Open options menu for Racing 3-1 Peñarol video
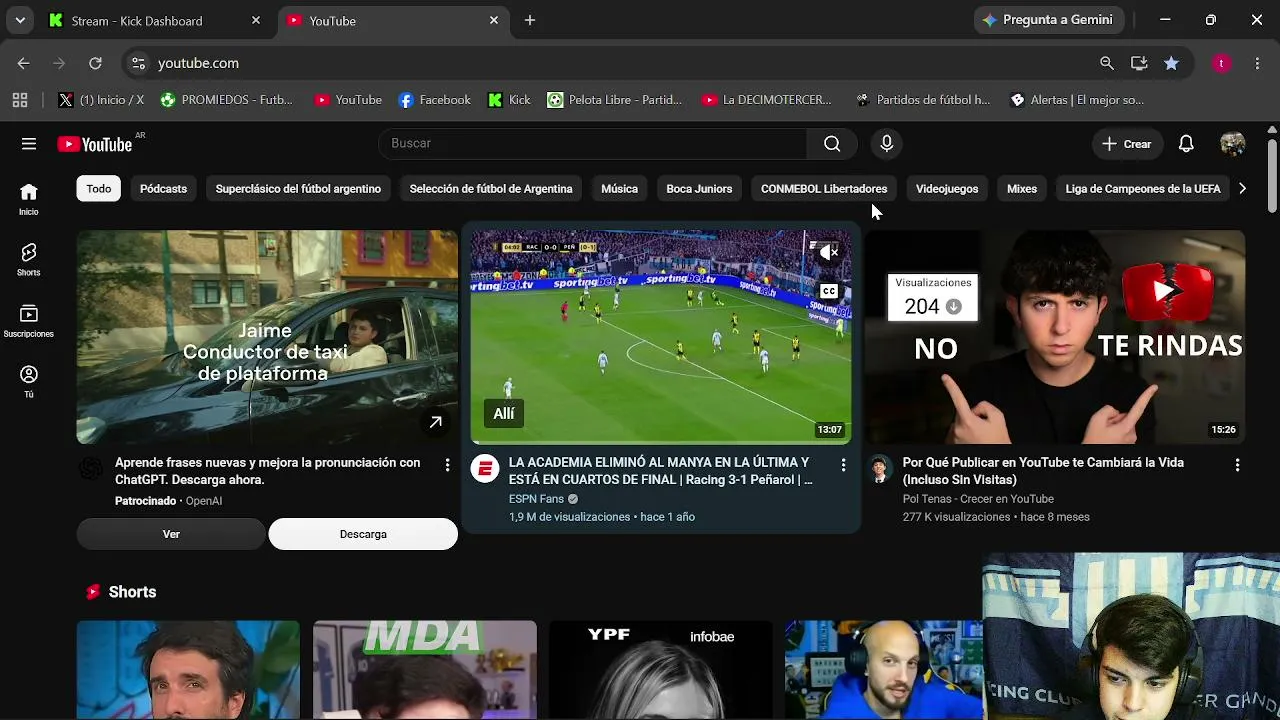 [843, 465]
